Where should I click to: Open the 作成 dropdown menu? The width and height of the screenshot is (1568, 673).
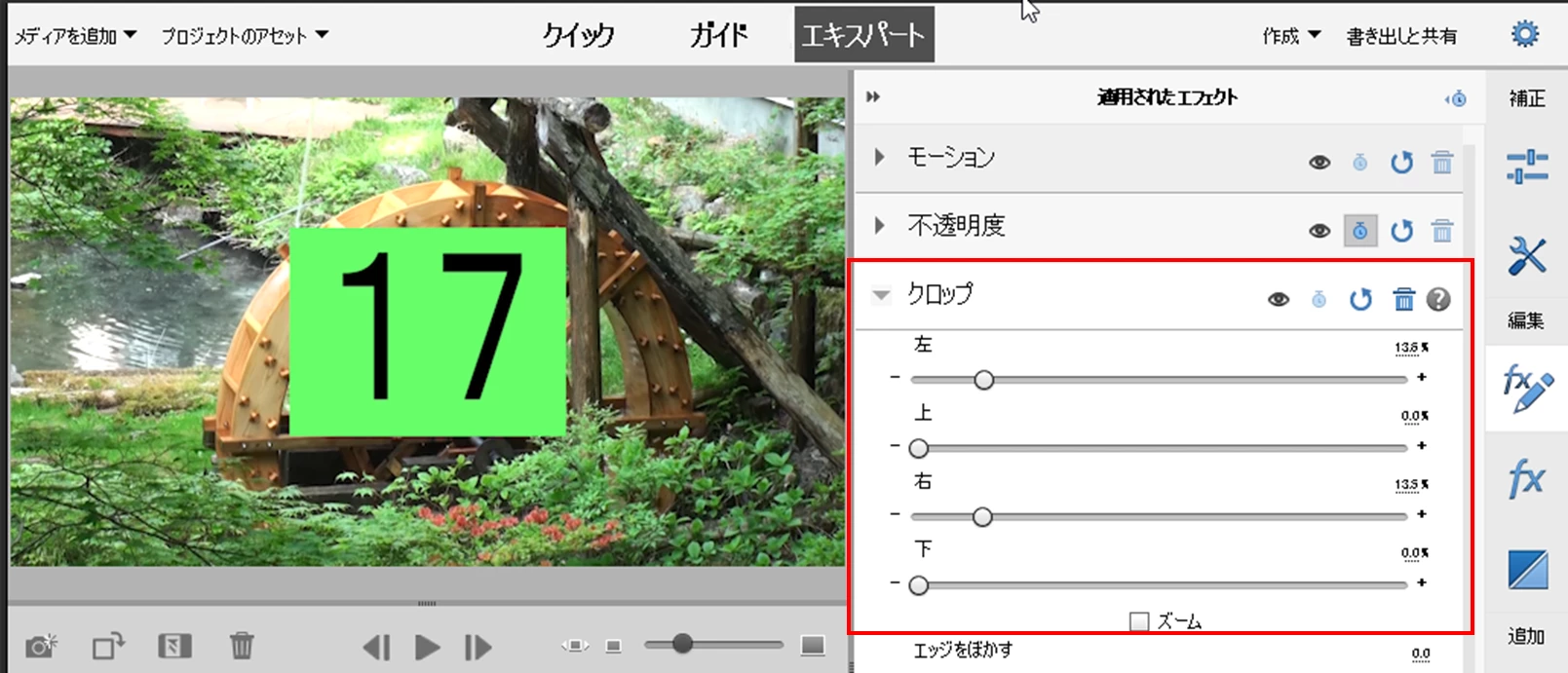point(1291,36)
